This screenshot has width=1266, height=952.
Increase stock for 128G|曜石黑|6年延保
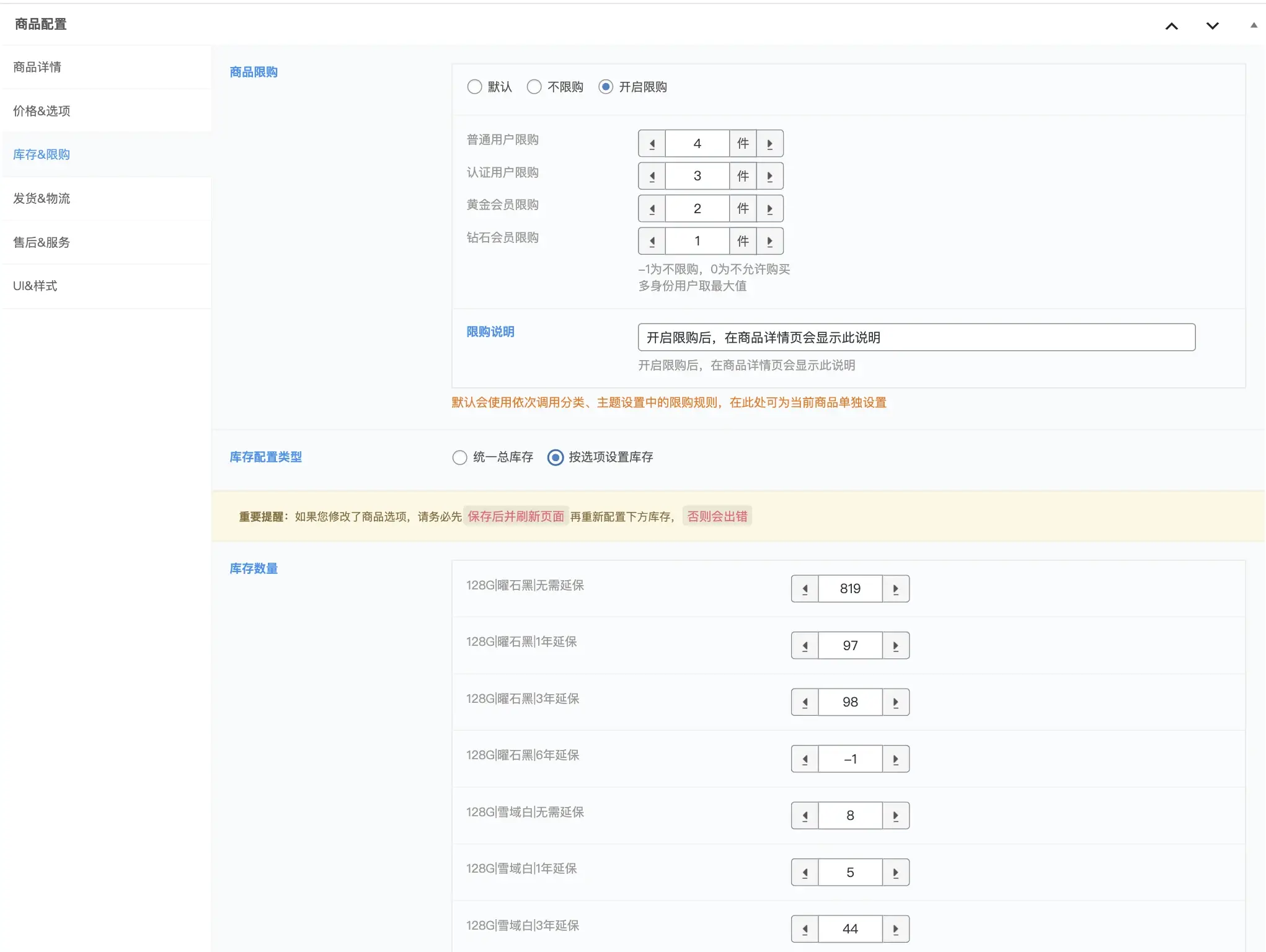tap(895, 759)
